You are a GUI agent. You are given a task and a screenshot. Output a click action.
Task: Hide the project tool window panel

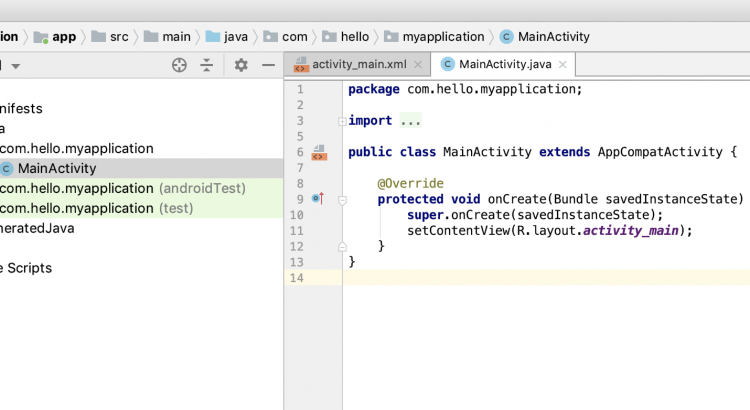(268, 65)
